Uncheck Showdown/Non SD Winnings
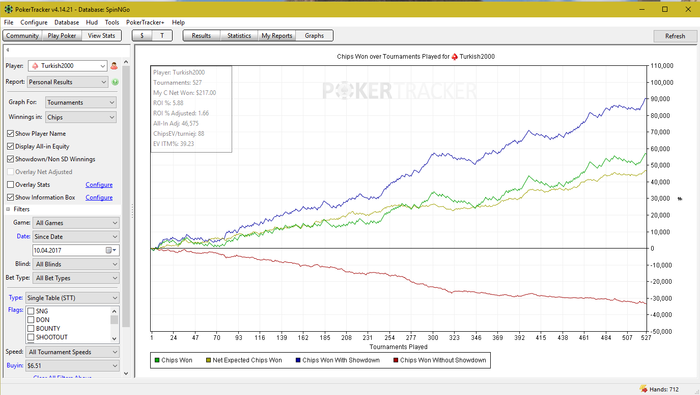The width and height of the screenshot is (700, 395). tap(11, 159)
